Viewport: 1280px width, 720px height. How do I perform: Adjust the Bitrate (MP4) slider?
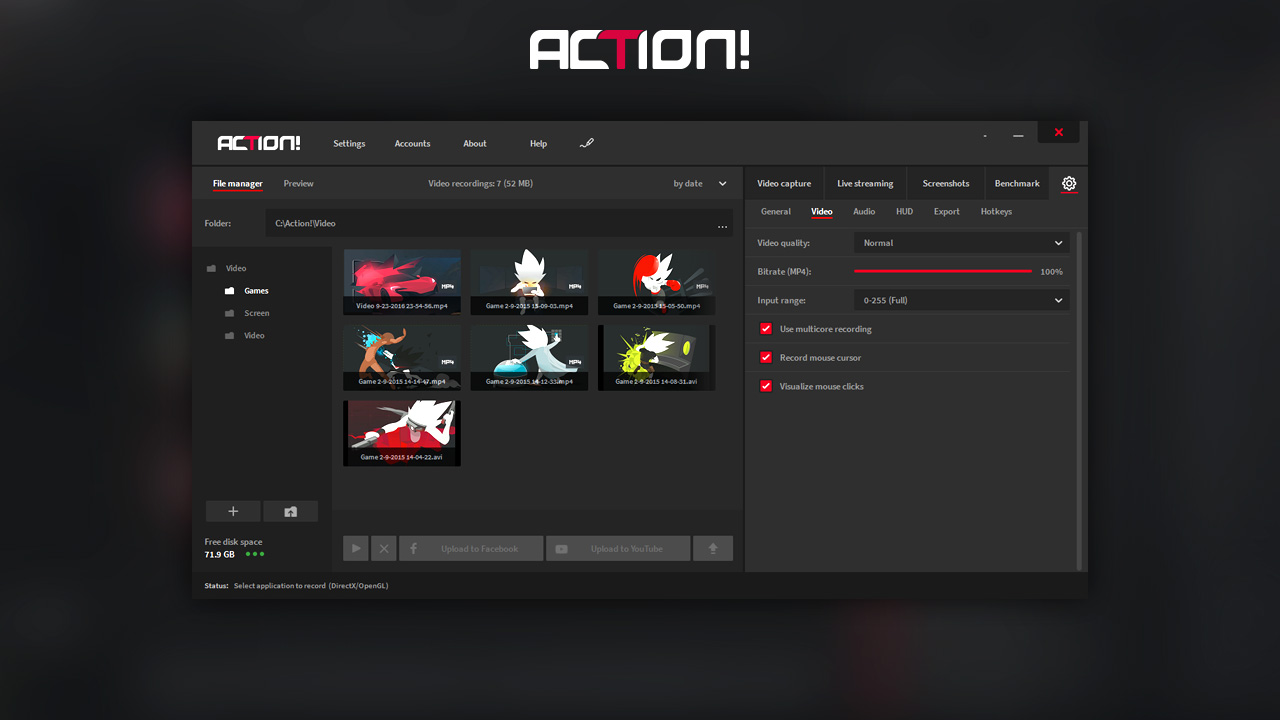click(943, 271)
